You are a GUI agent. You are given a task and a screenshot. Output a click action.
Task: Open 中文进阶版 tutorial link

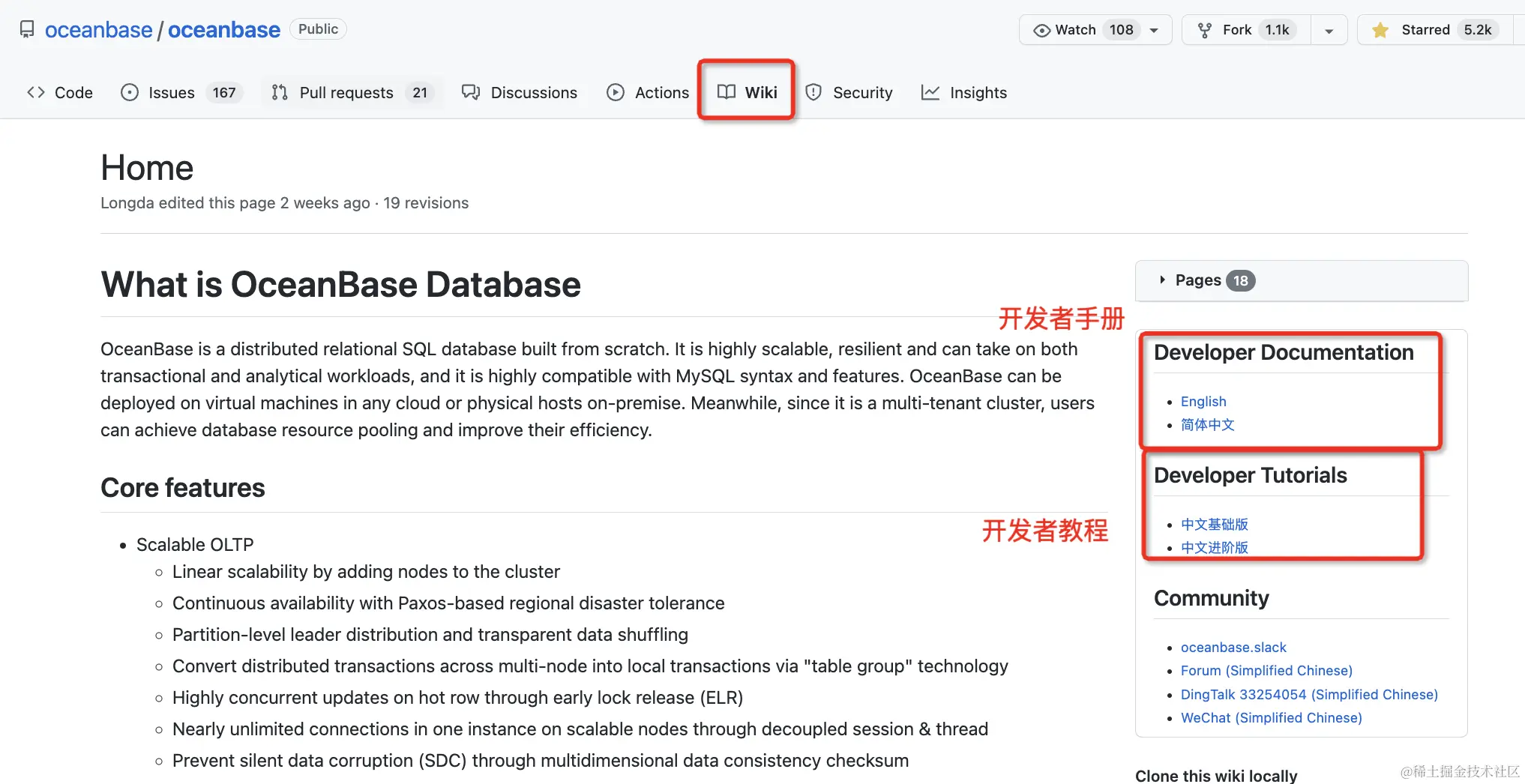1215,548
